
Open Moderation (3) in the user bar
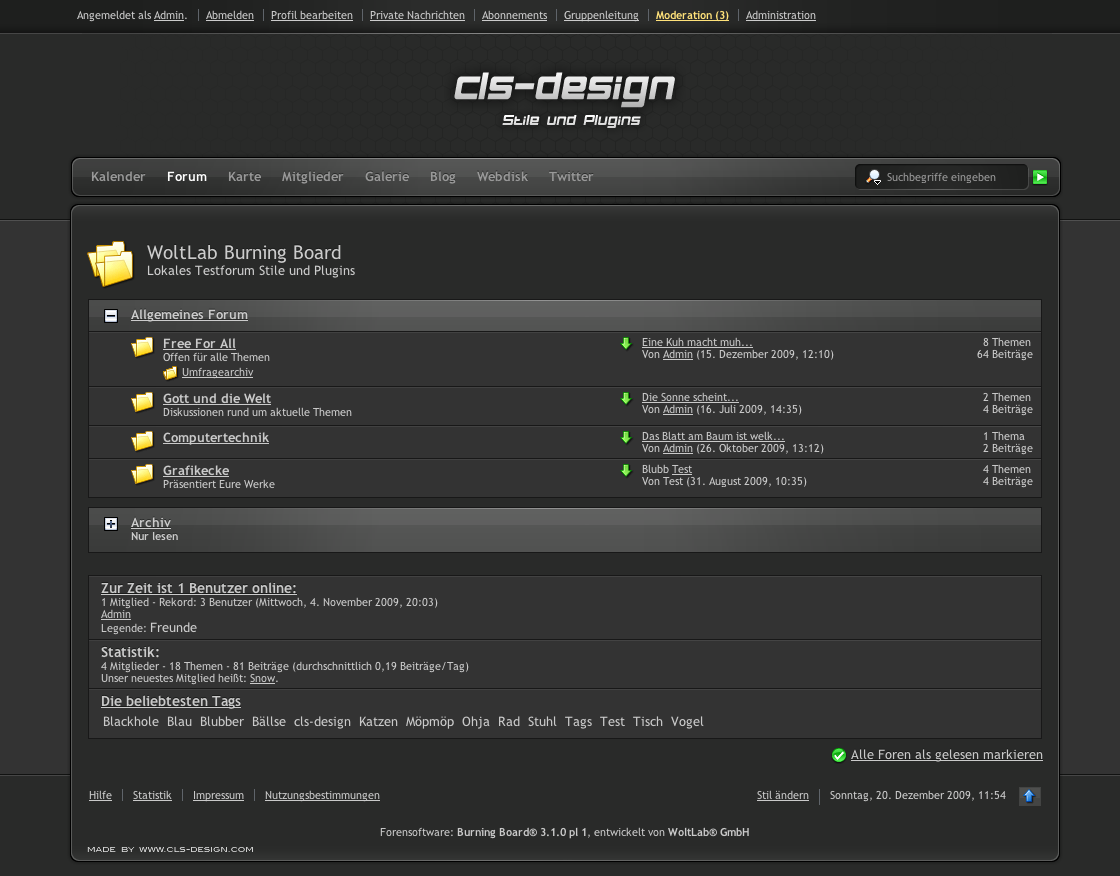[692, 16]
